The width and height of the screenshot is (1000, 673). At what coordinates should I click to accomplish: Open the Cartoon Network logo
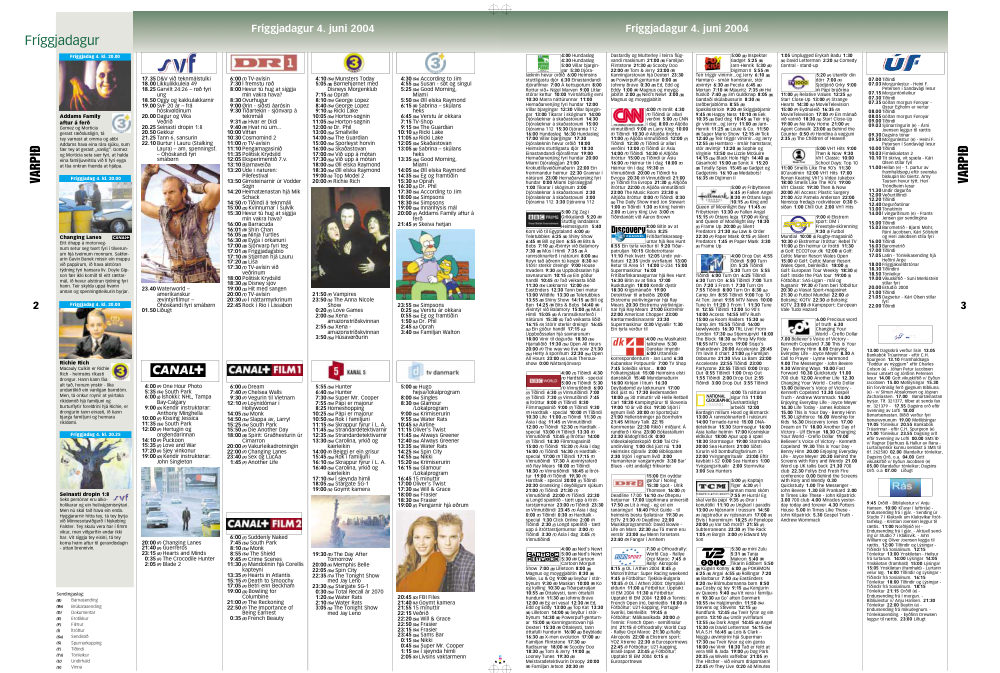(543, 556)
